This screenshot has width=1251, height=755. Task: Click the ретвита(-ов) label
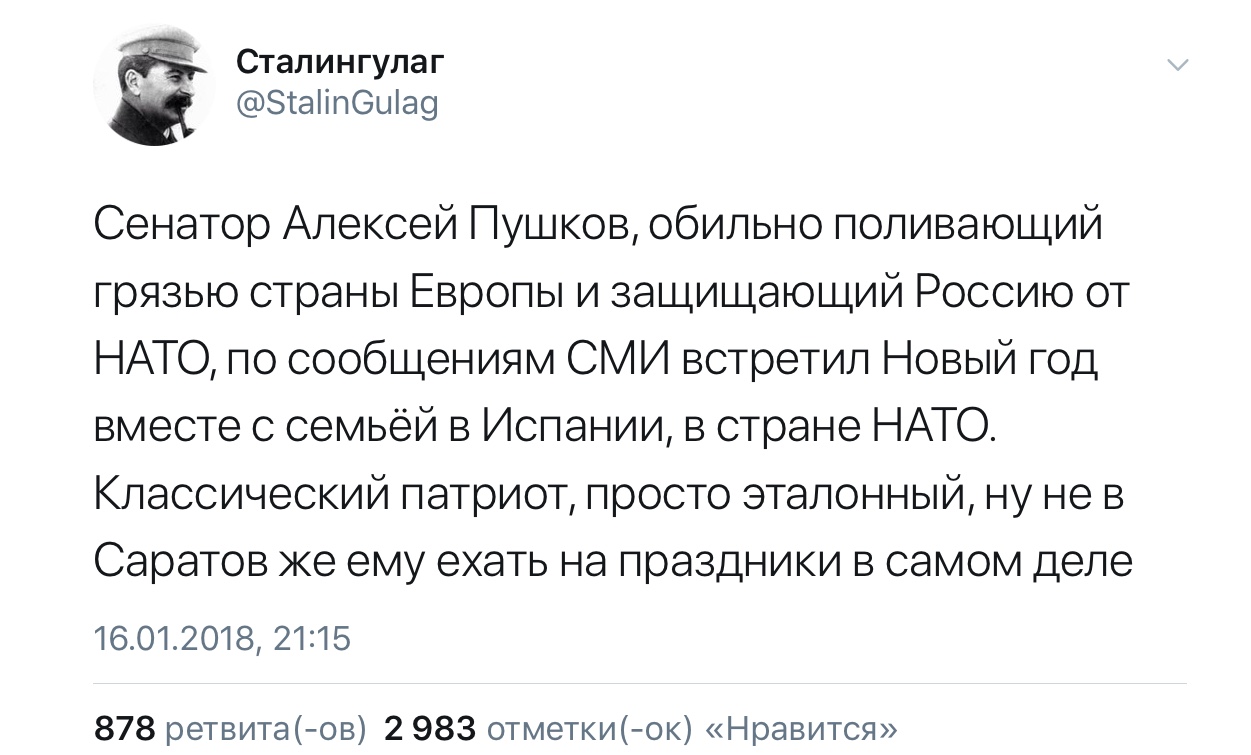265,728
